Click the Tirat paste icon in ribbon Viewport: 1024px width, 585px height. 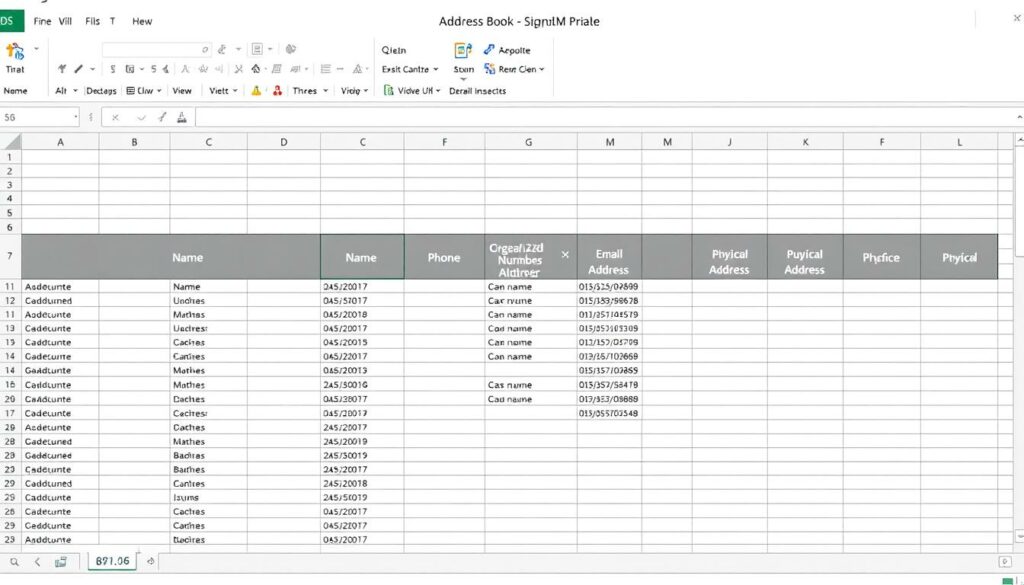click(x=15, y=52)
